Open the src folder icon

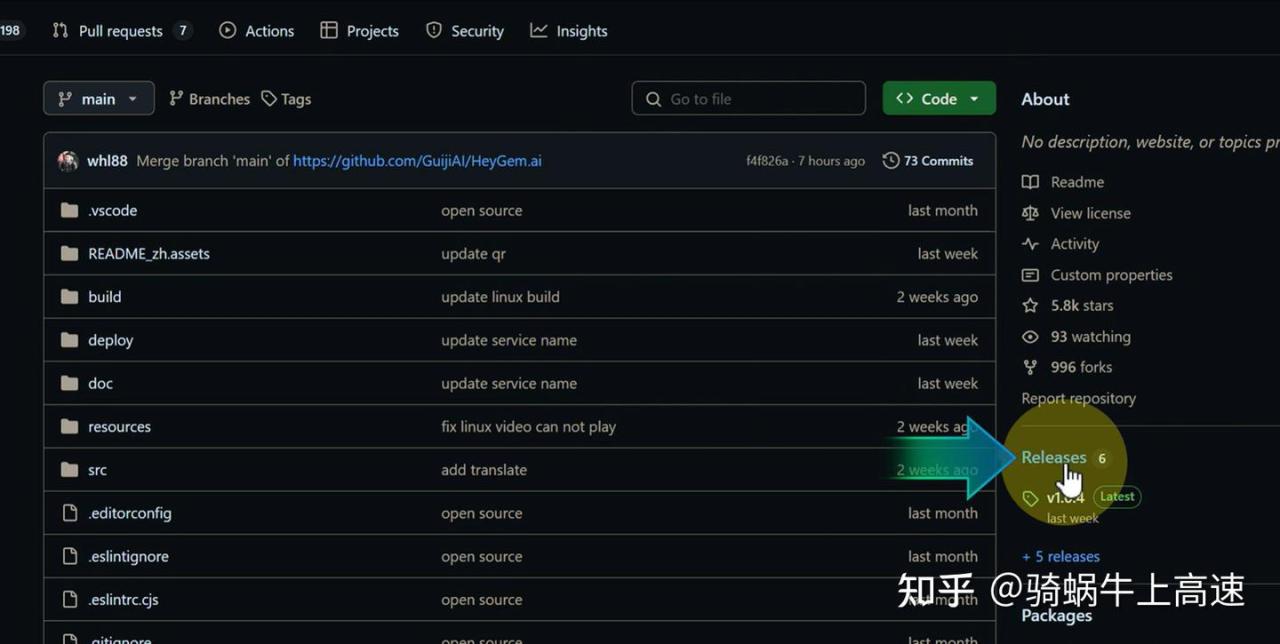pos(69,470)
